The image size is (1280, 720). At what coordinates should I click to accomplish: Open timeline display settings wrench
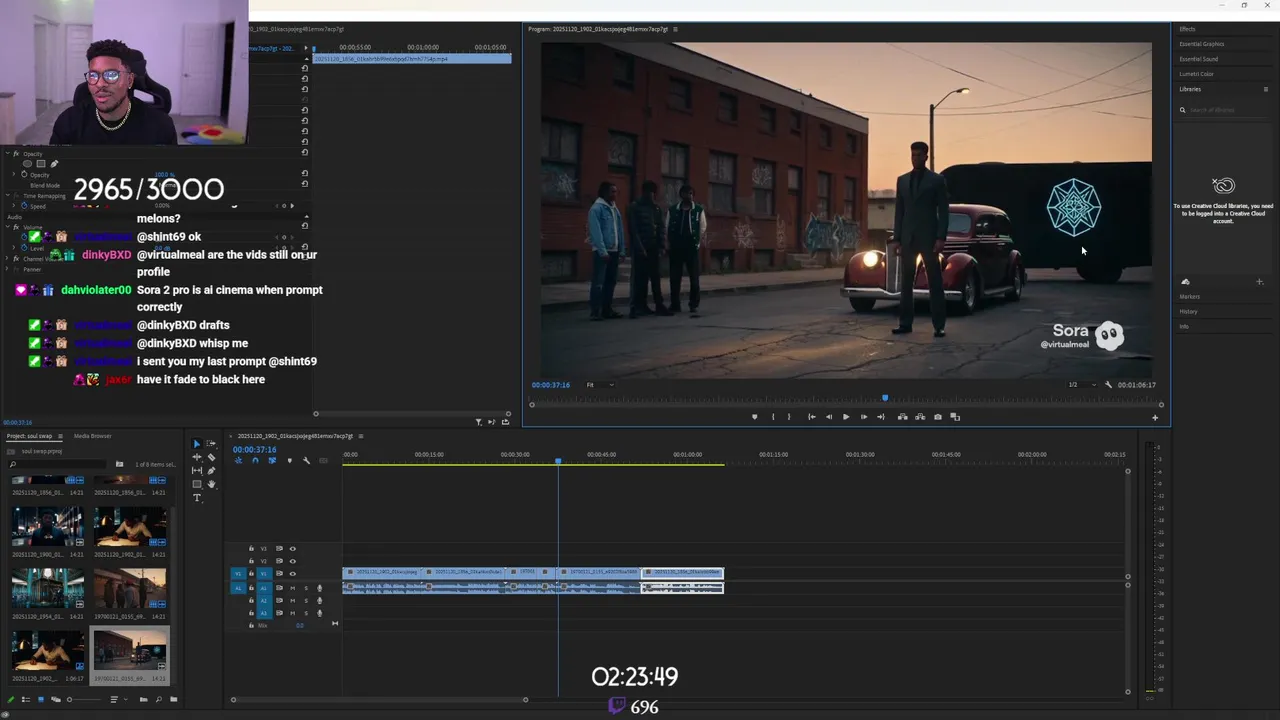306,460
